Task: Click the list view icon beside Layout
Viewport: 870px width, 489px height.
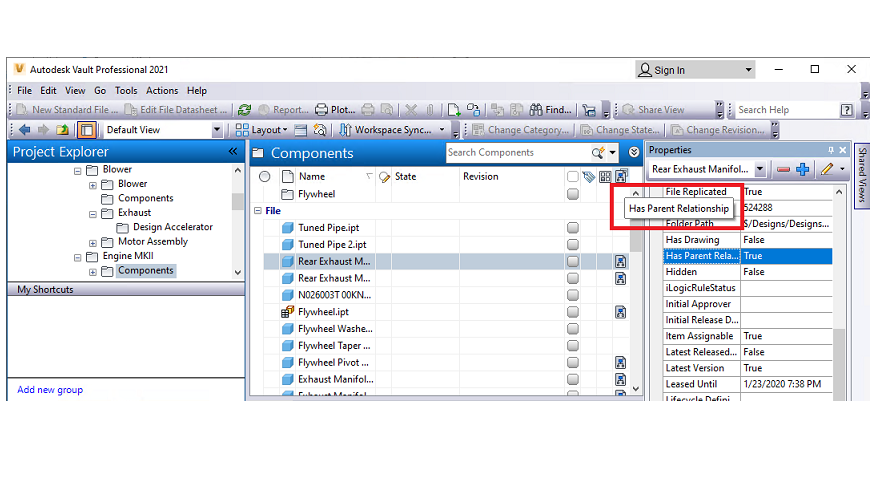Action: [x=301, y=130]
